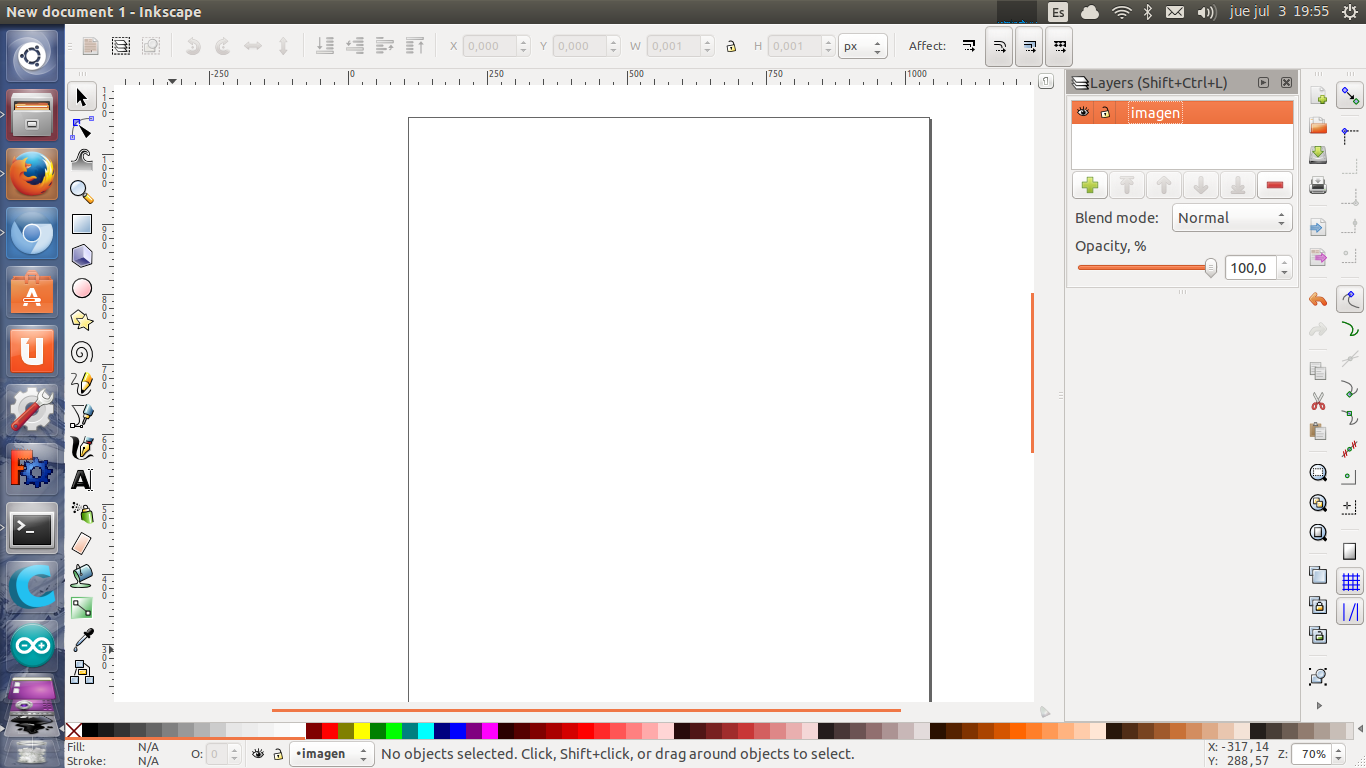Toggle the width and height ratio lock

tap(731, 46)
